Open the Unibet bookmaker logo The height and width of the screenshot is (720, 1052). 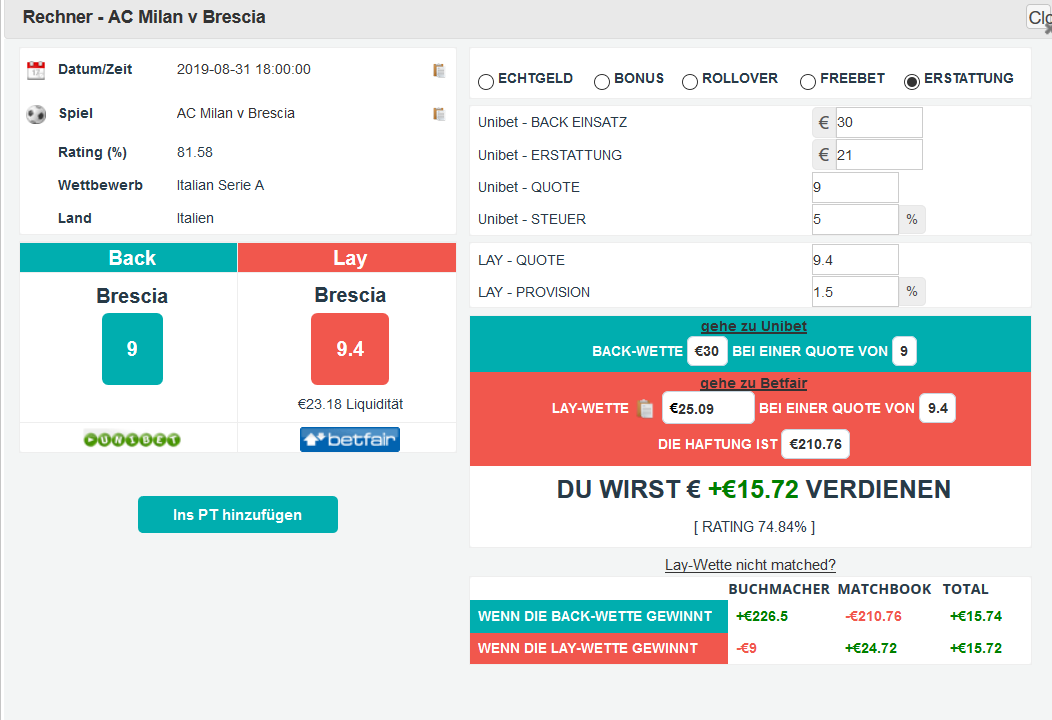[132, 440]
